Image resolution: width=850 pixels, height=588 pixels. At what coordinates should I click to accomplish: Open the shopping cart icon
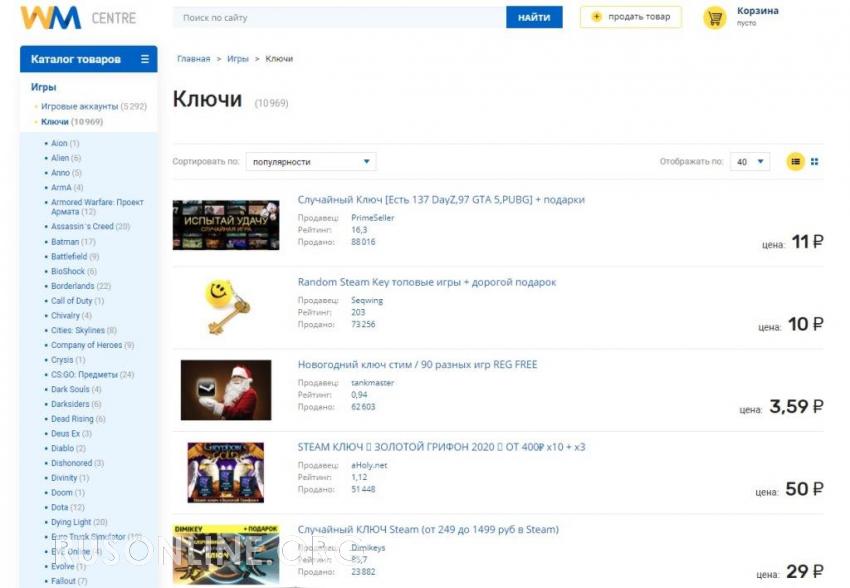pos(714,18)
